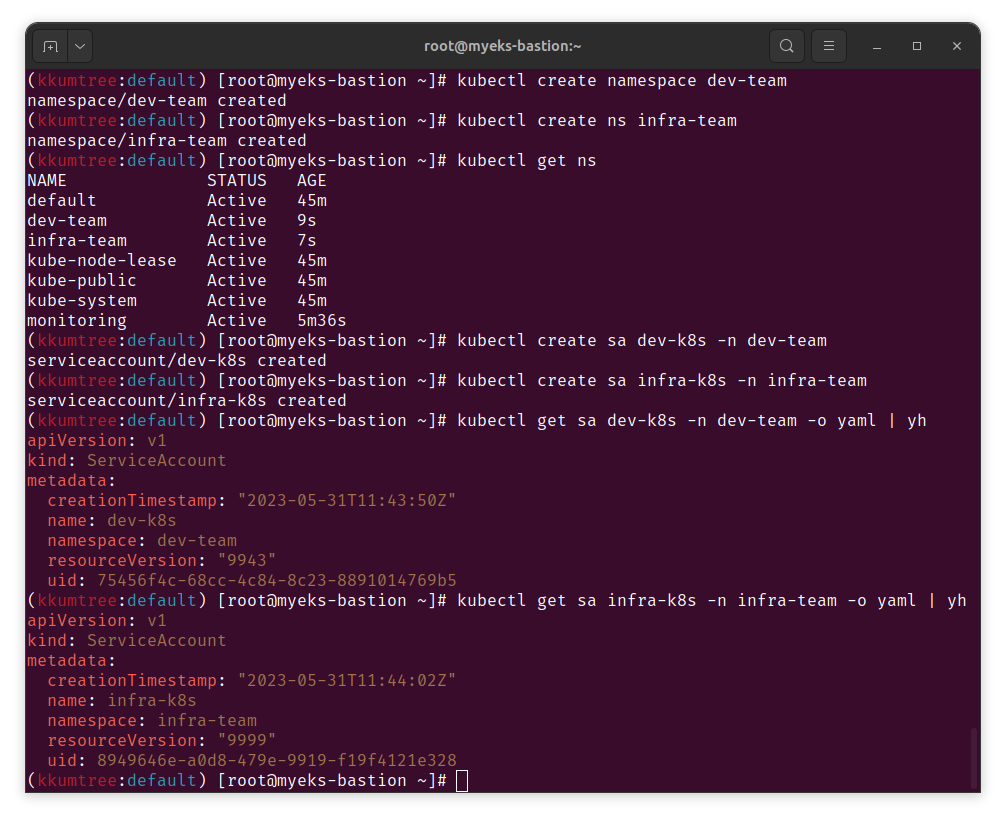1006x821 pixels.
Task: Click the resourceVersion '9999' value
Action: (x=247, y=741)
